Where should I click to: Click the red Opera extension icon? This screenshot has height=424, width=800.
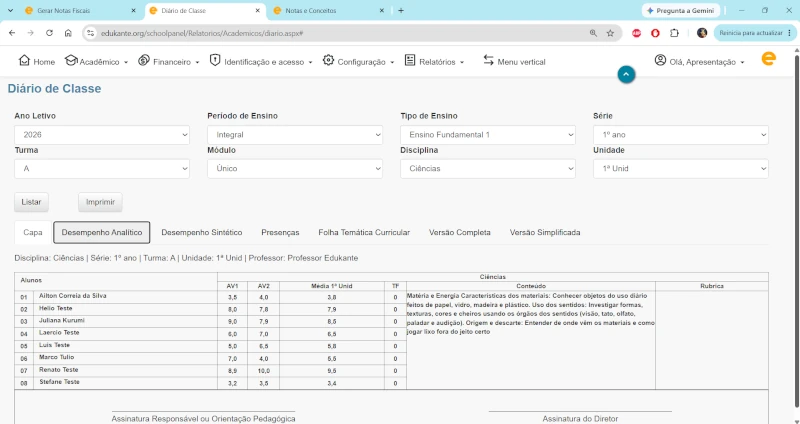click(x=655, y=33)
